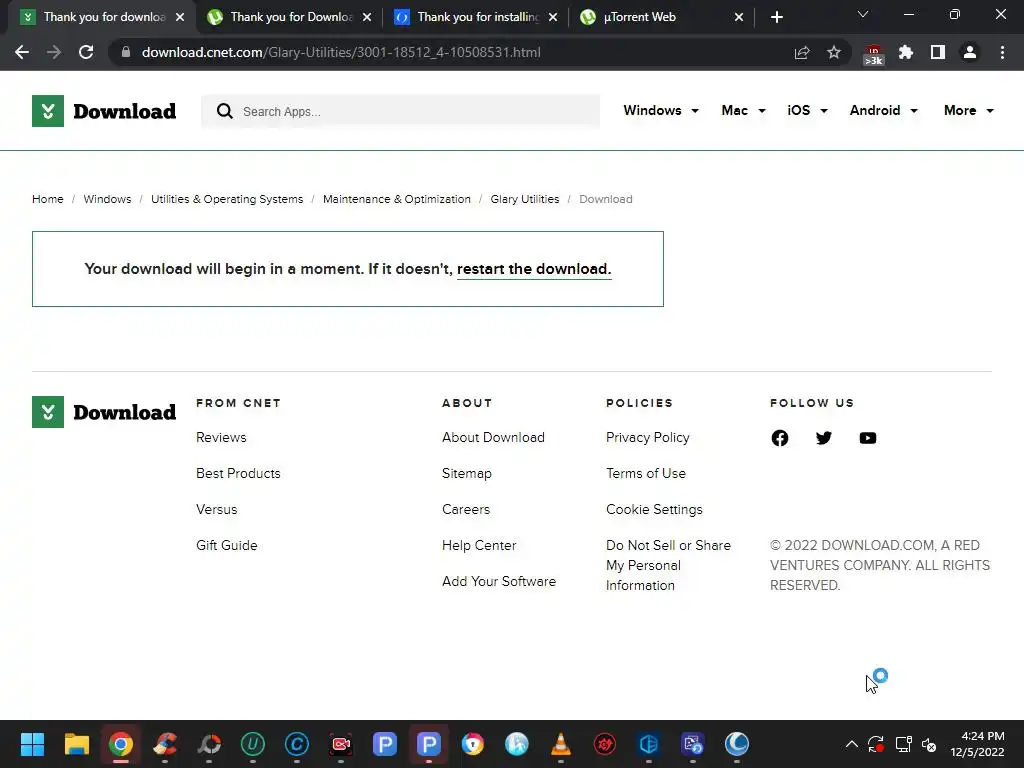1024x768 pixels.
Task: Open Maintenance & Optimization breadcrumb
Action: click(396, 199)
